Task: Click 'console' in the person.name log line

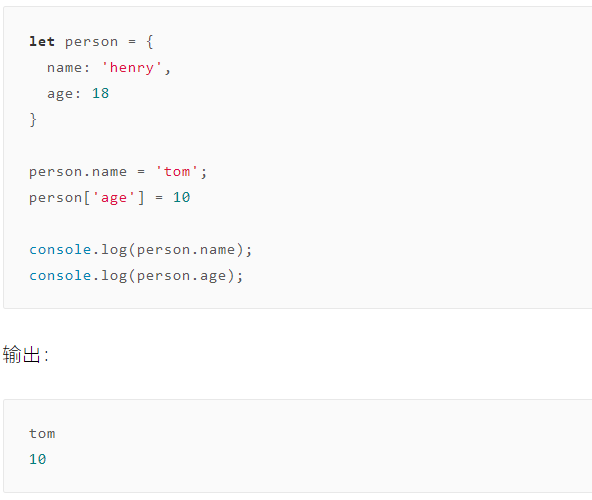Action: tap(60, 250)
